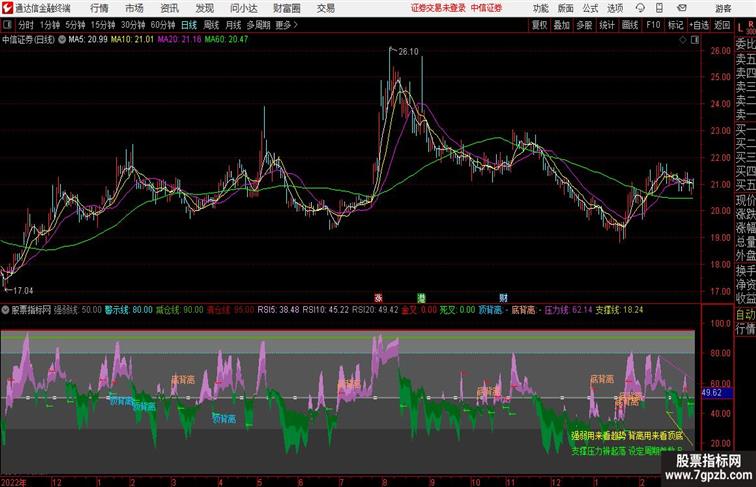756x487 pixels.
Task: Open the 行情 menu
Action: point(99,8)
